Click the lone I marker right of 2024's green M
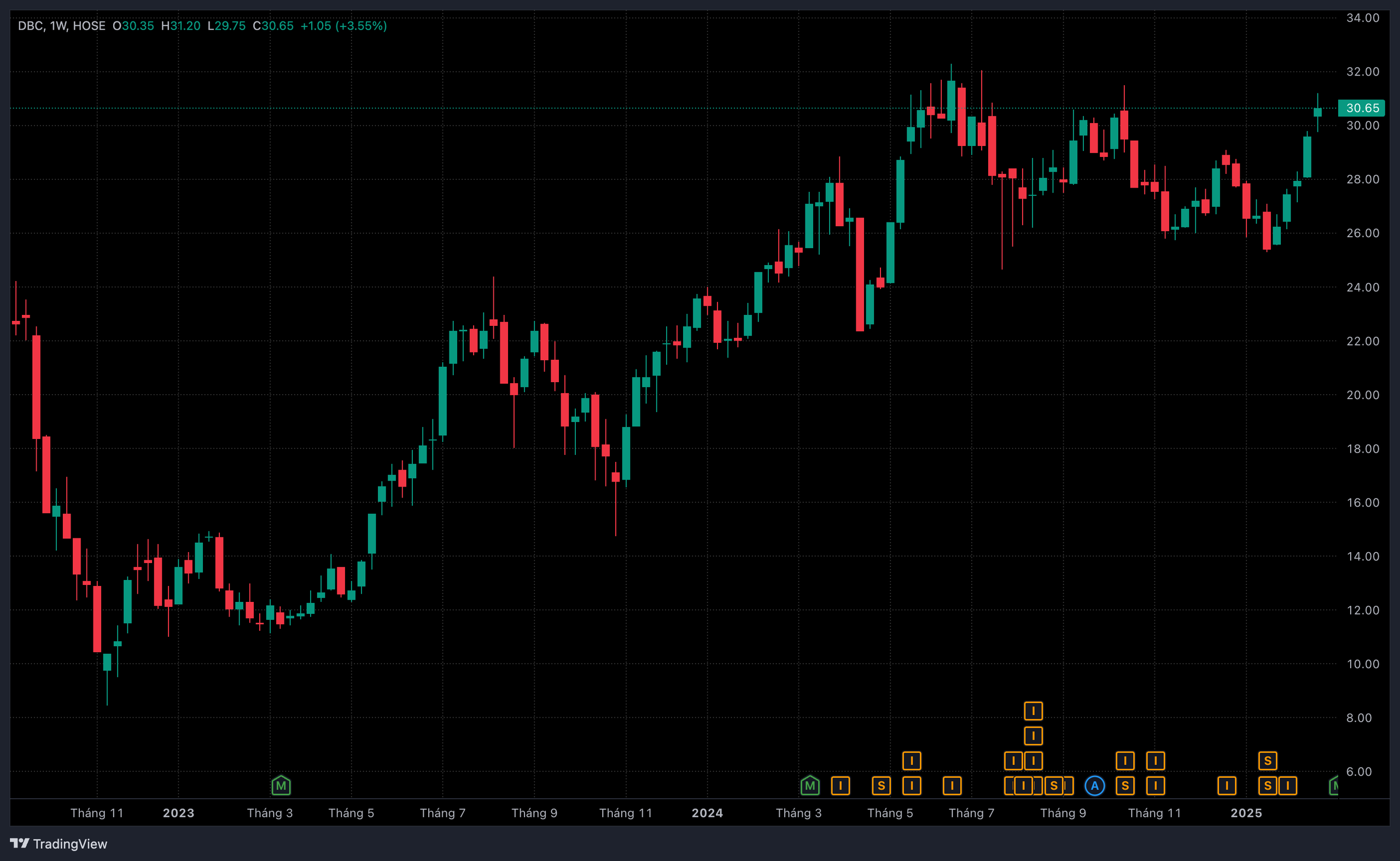Screen dimensions: 1400x861 point(840,786)
